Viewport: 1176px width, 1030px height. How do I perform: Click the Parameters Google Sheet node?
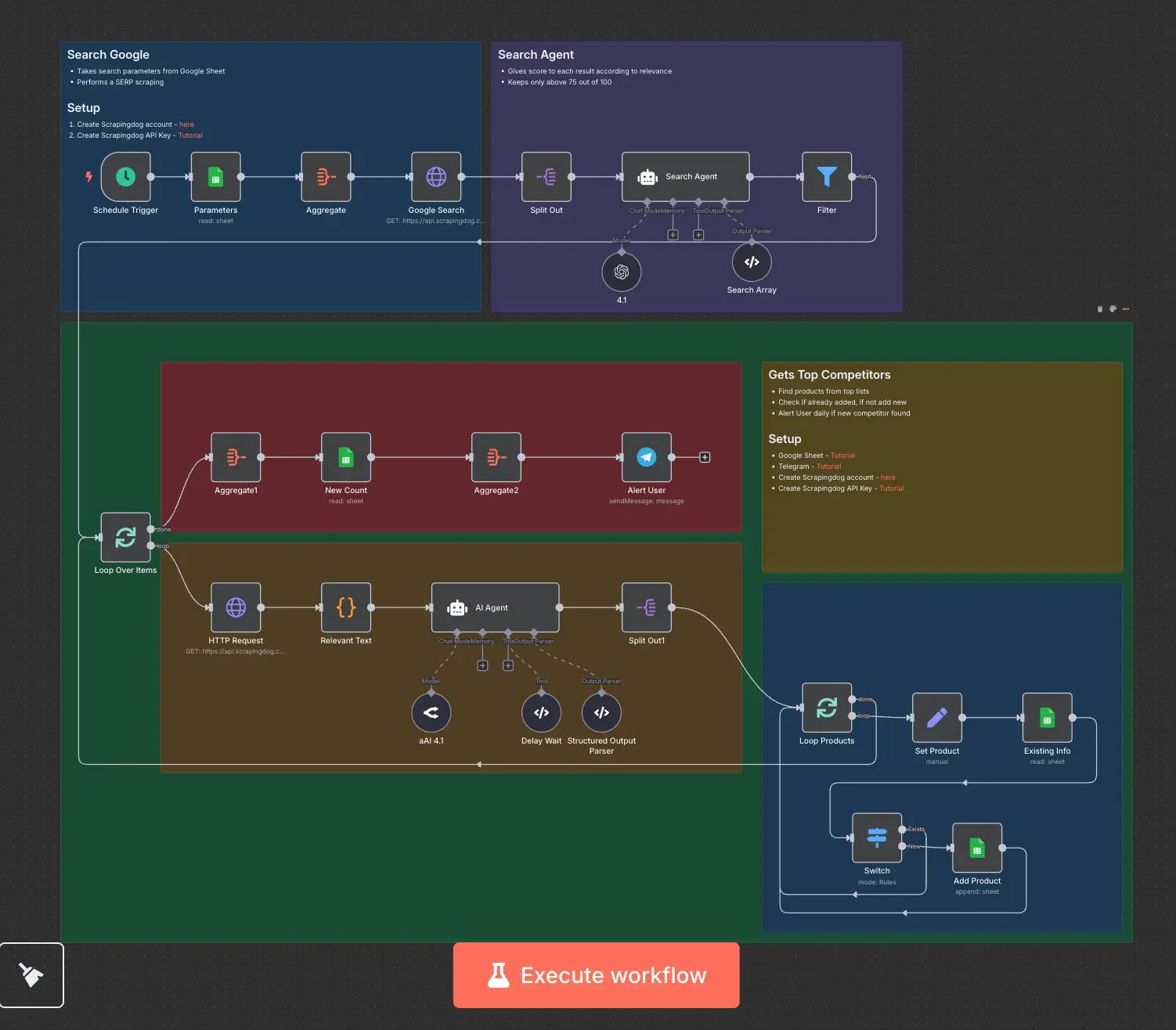tap(215, 178)
